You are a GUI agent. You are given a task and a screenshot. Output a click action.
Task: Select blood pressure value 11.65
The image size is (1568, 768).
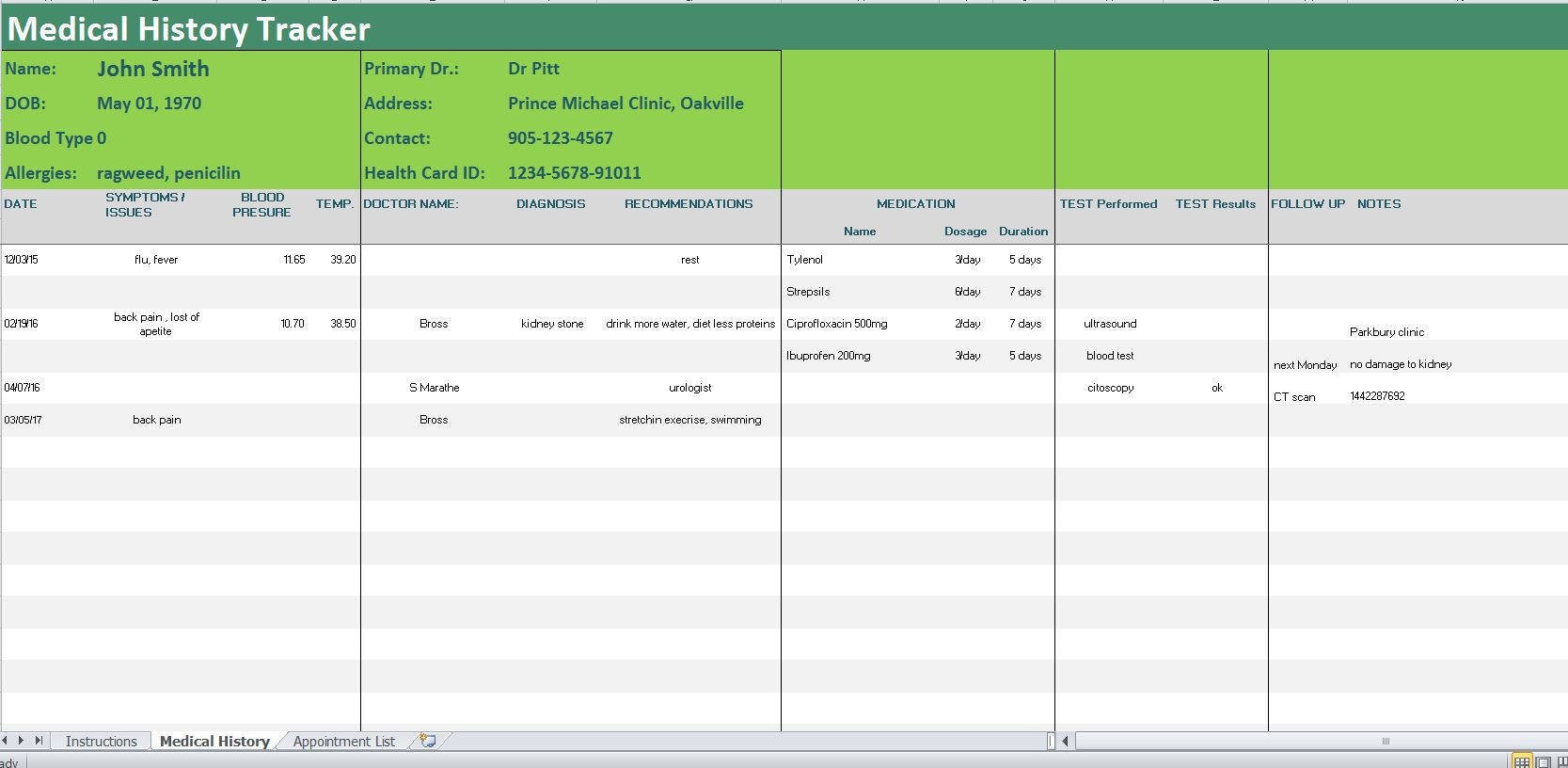(x=293, y=260)
